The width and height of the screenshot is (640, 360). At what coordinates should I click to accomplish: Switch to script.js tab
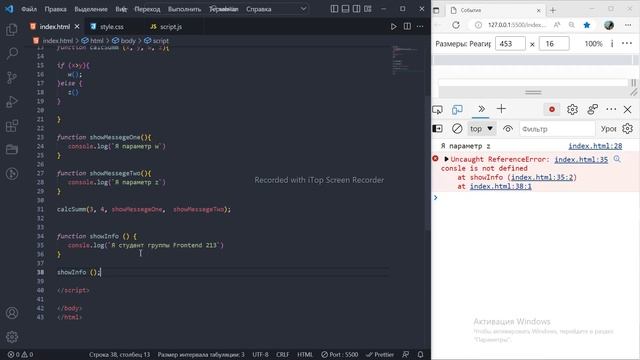tap(166, 27)
